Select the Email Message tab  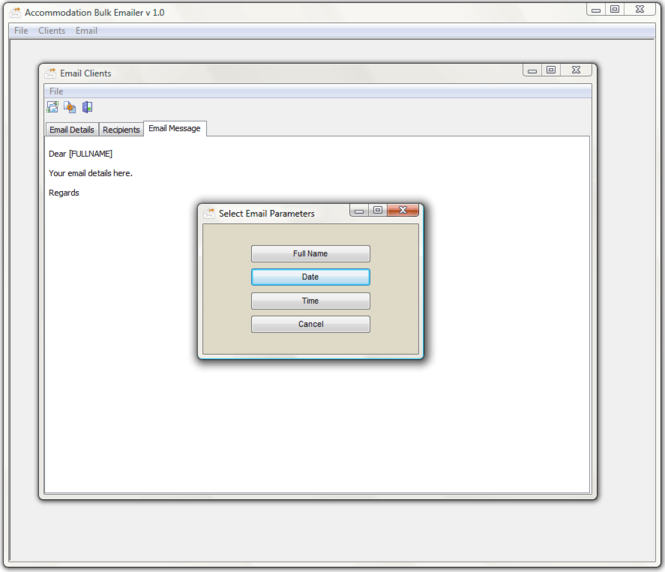(175, 128)
